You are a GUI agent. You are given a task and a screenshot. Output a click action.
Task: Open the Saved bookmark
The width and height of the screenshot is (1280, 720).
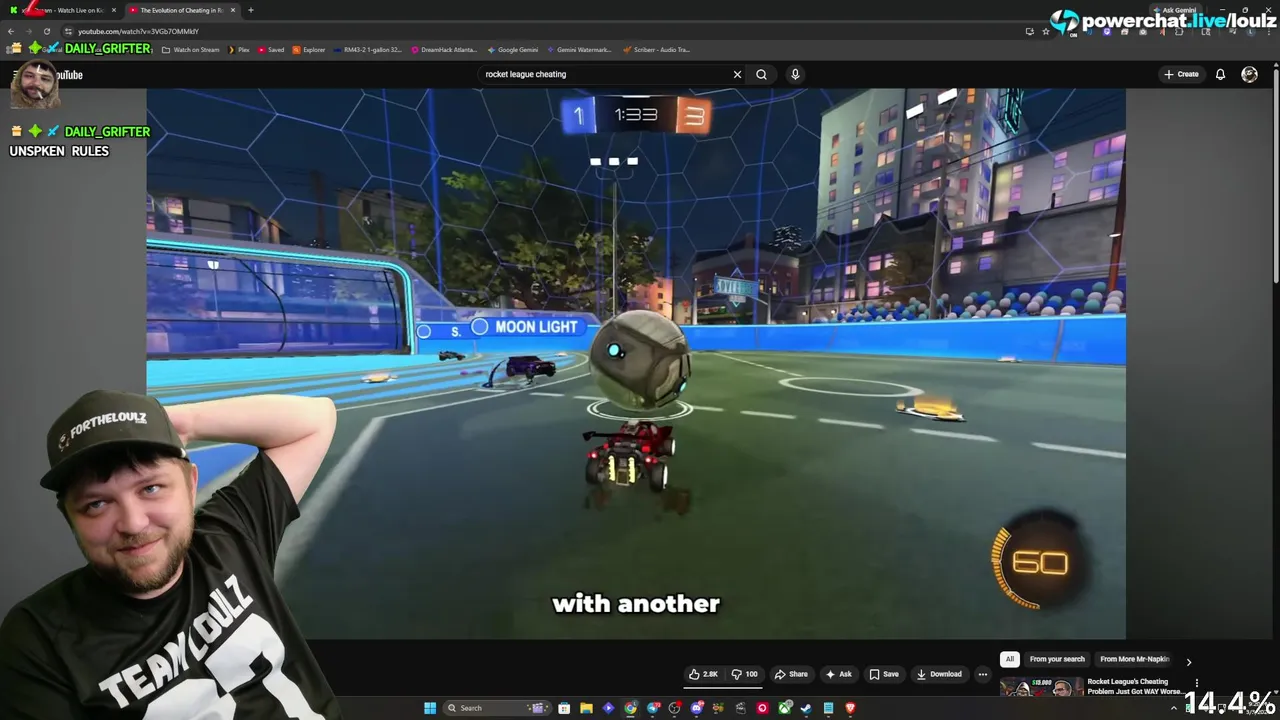(x=271, y=49)
